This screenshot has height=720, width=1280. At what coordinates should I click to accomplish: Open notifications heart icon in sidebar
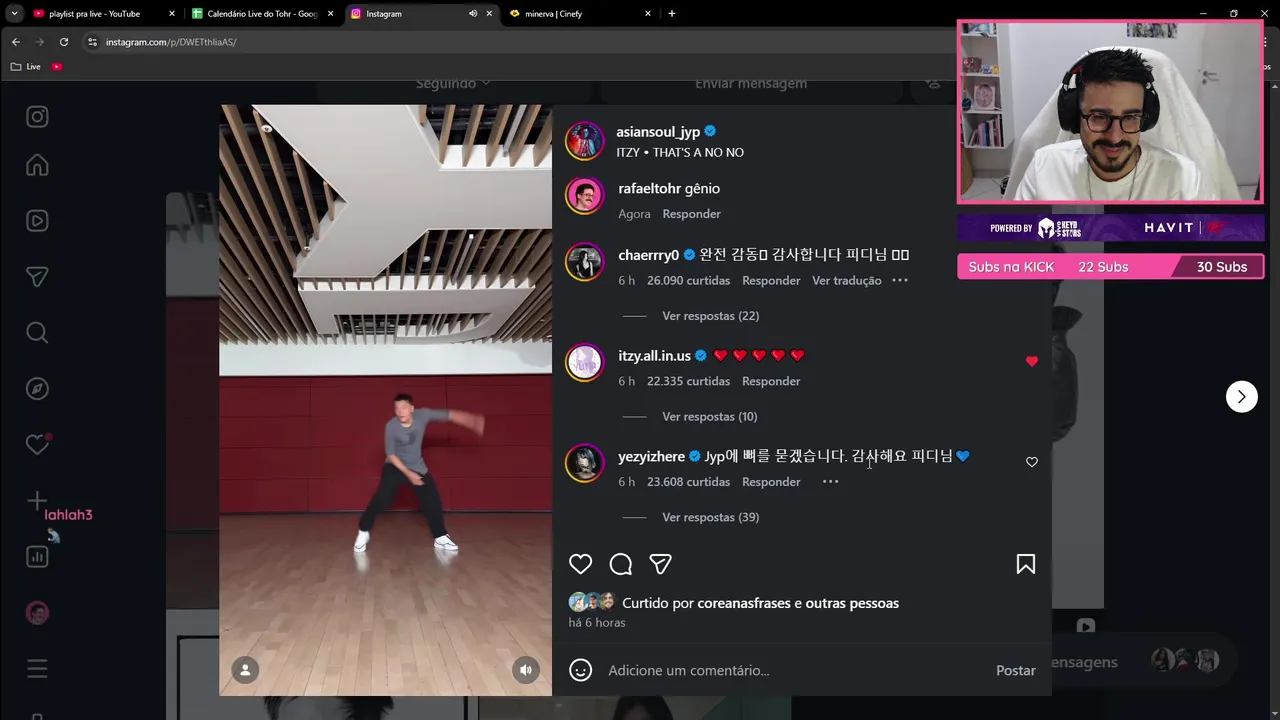click(37, 445)
